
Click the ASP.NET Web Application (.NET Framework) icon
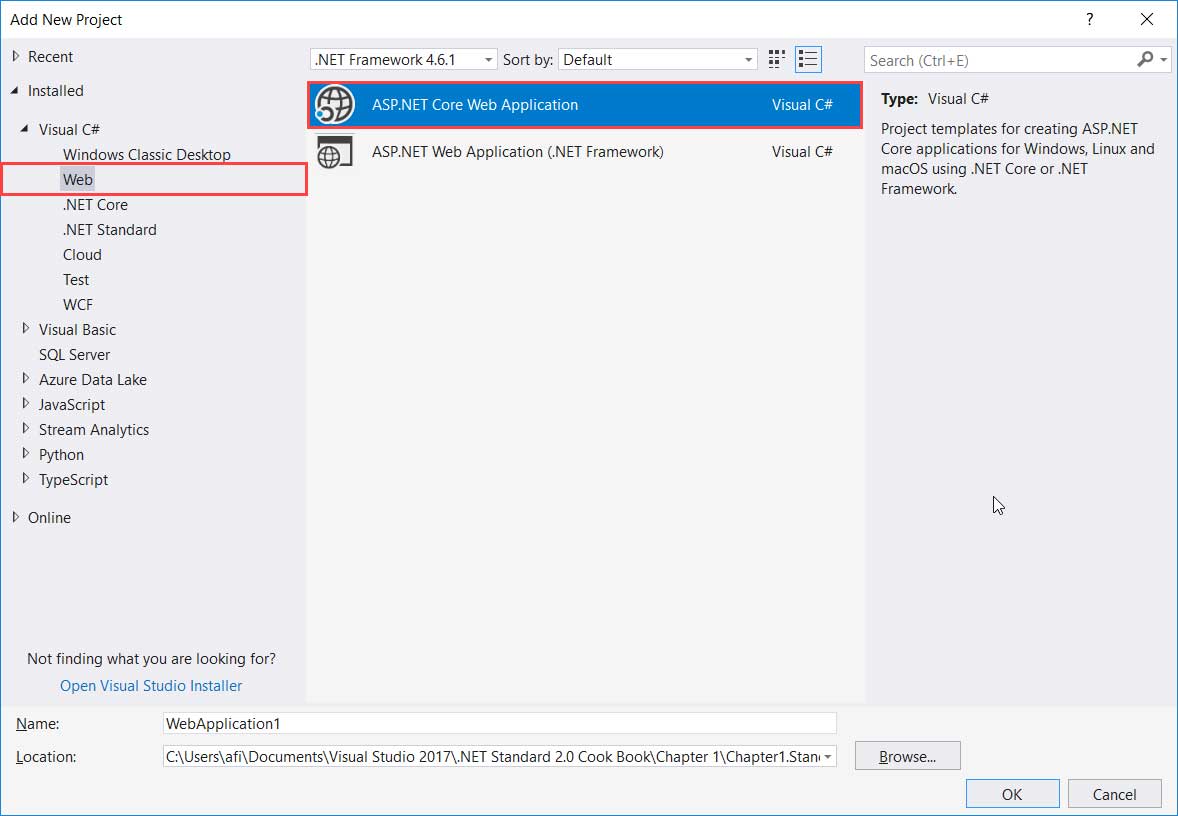(x=334, y=152)
